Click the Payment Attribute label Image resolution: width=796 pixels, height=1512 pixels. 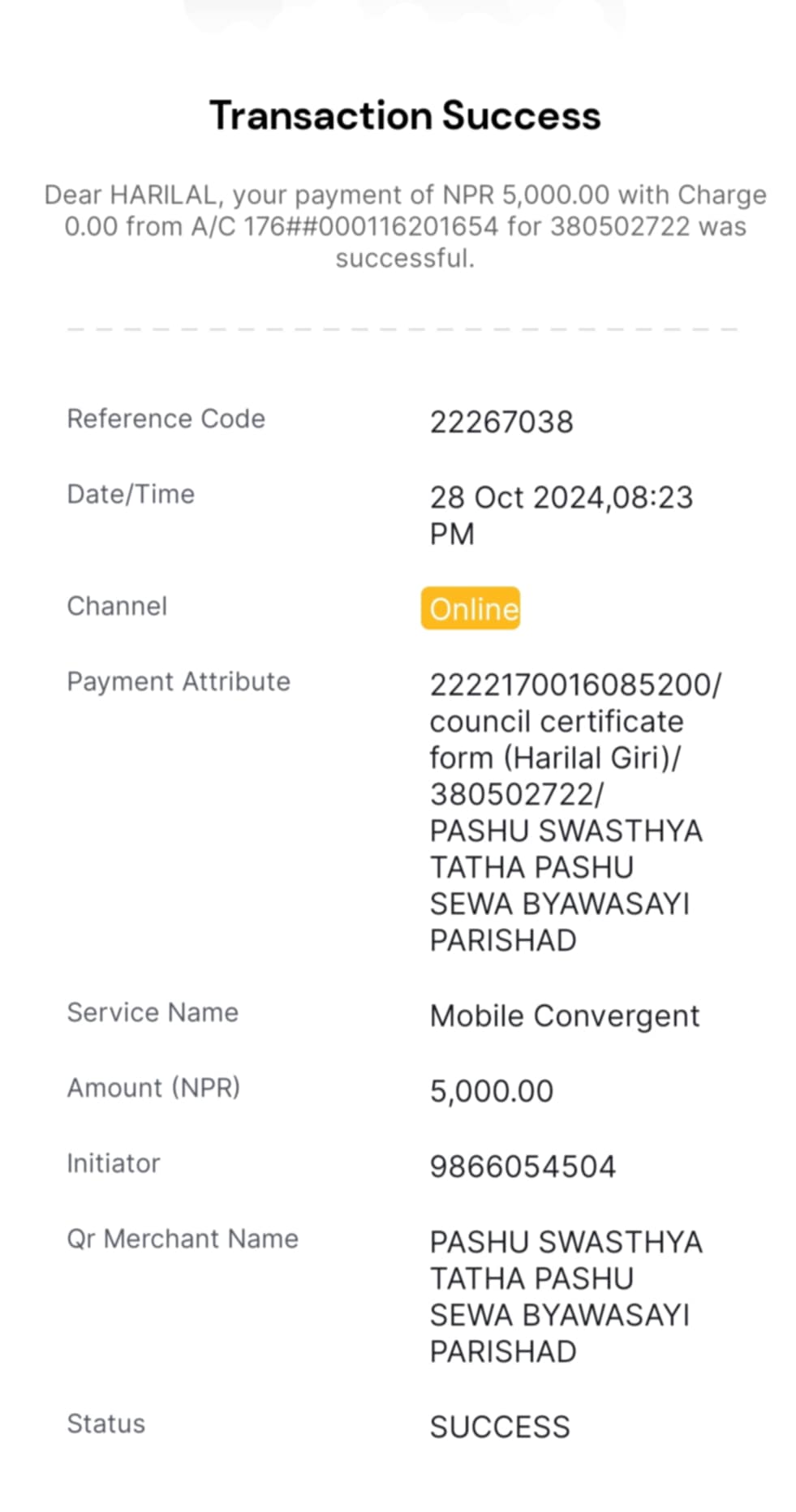(179, 681)
